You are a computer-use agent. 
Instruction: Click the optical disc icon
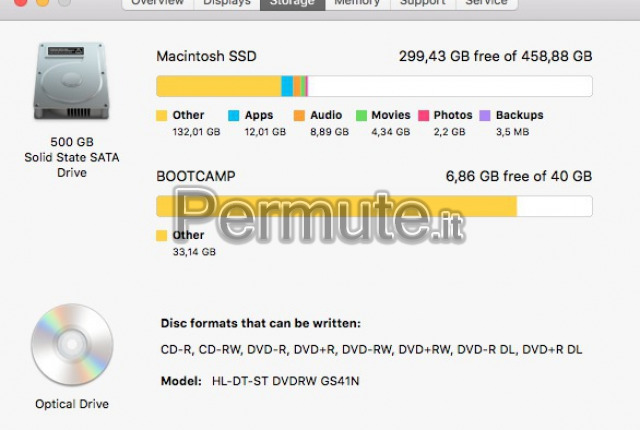[x=72, y=345]
